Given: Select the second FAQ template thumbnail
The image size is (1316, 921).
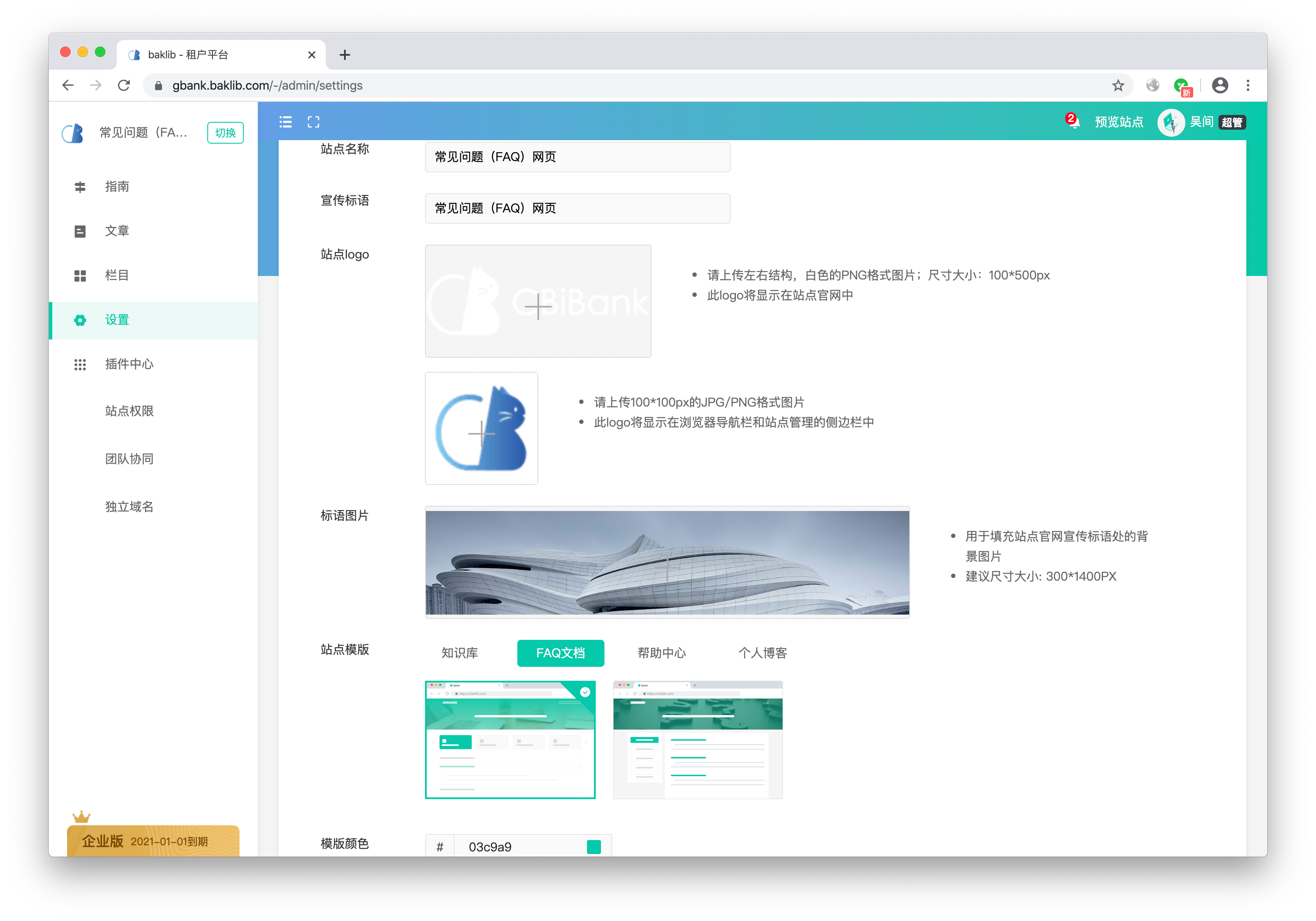Looking at the screenshot, I should tap(698, 739).
